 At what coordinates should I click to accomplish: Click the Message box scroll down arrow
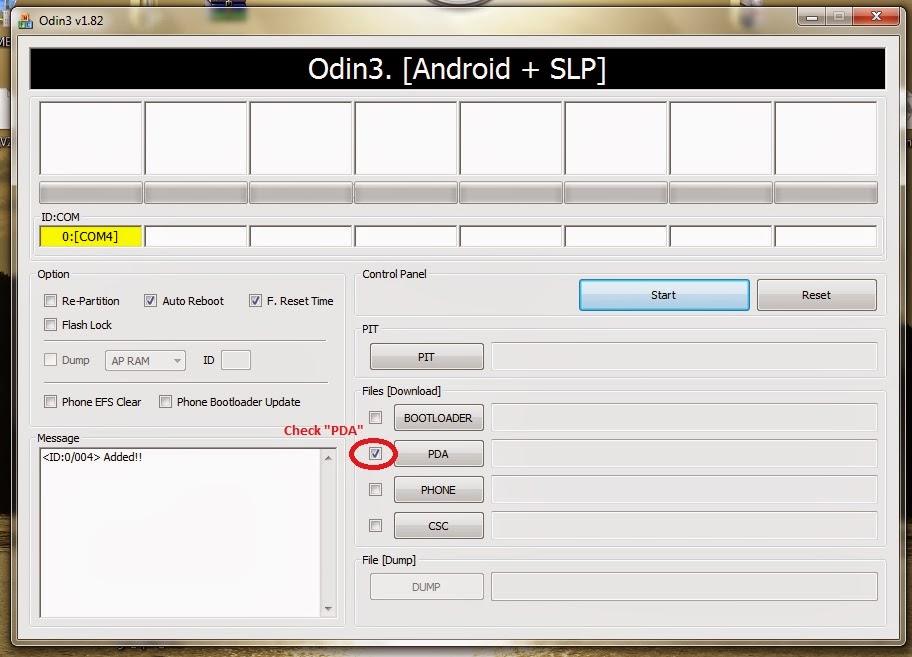pyautogui.click(x=328, y=608)
